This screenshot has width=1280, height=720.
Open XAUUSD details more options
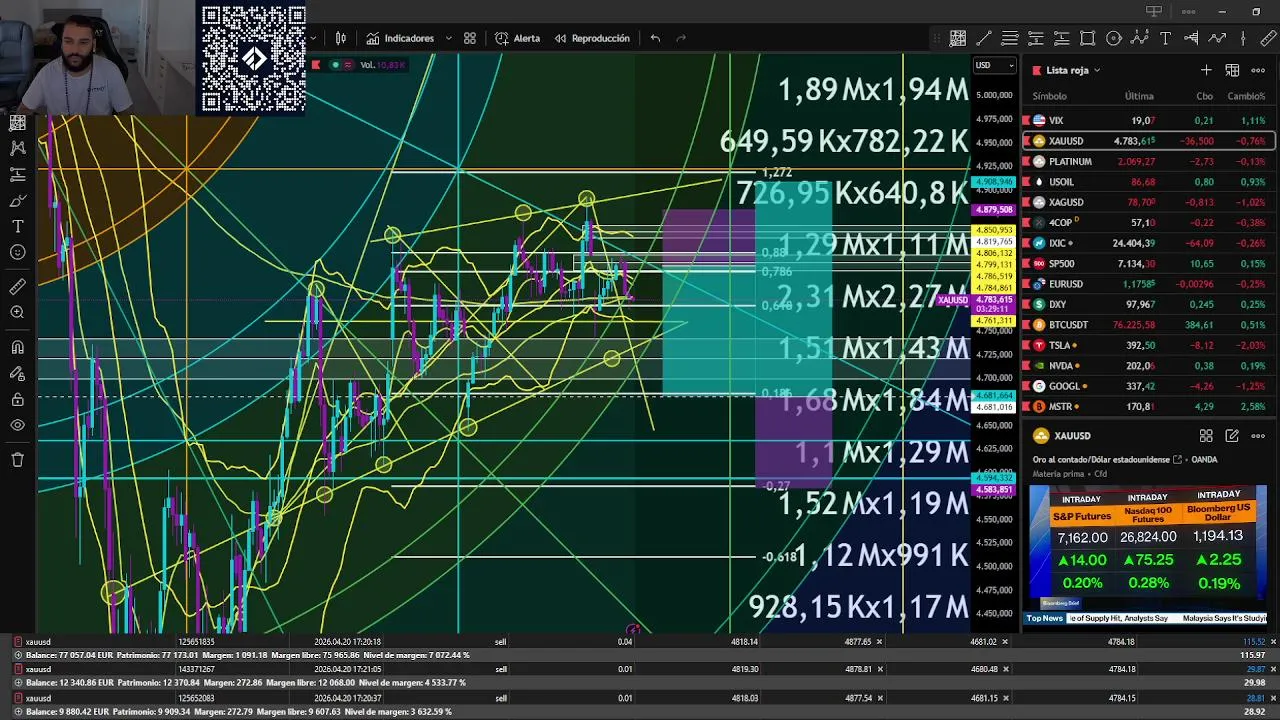point(1258,436)
